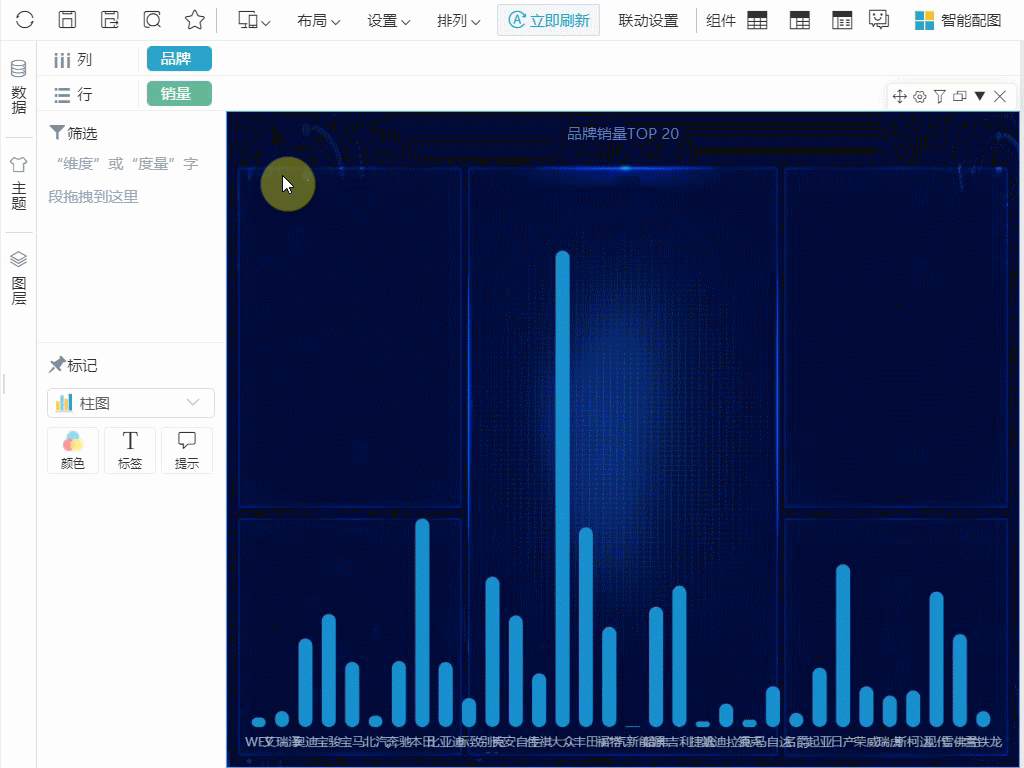Expand the chart toolbar triangle menu

[x=980, y=96]
